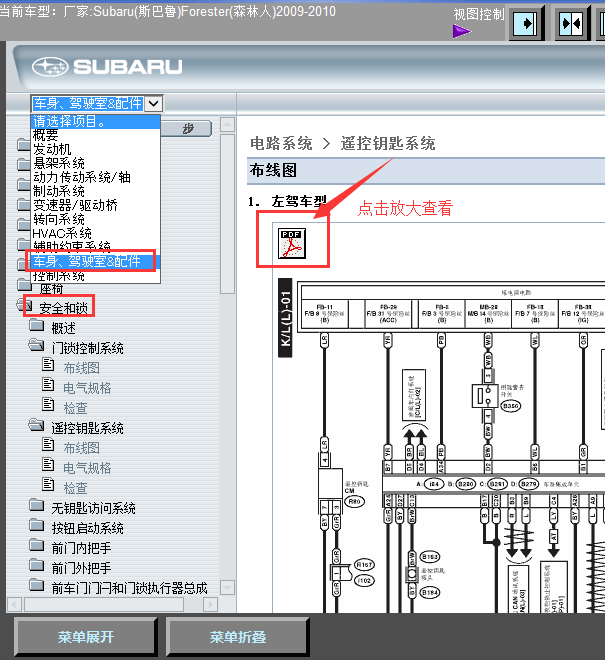Image resolution: width=605 pixels, height=660 pixels.
Task: Click the 左驾车型 heading
Action: (x=299, y=202)
